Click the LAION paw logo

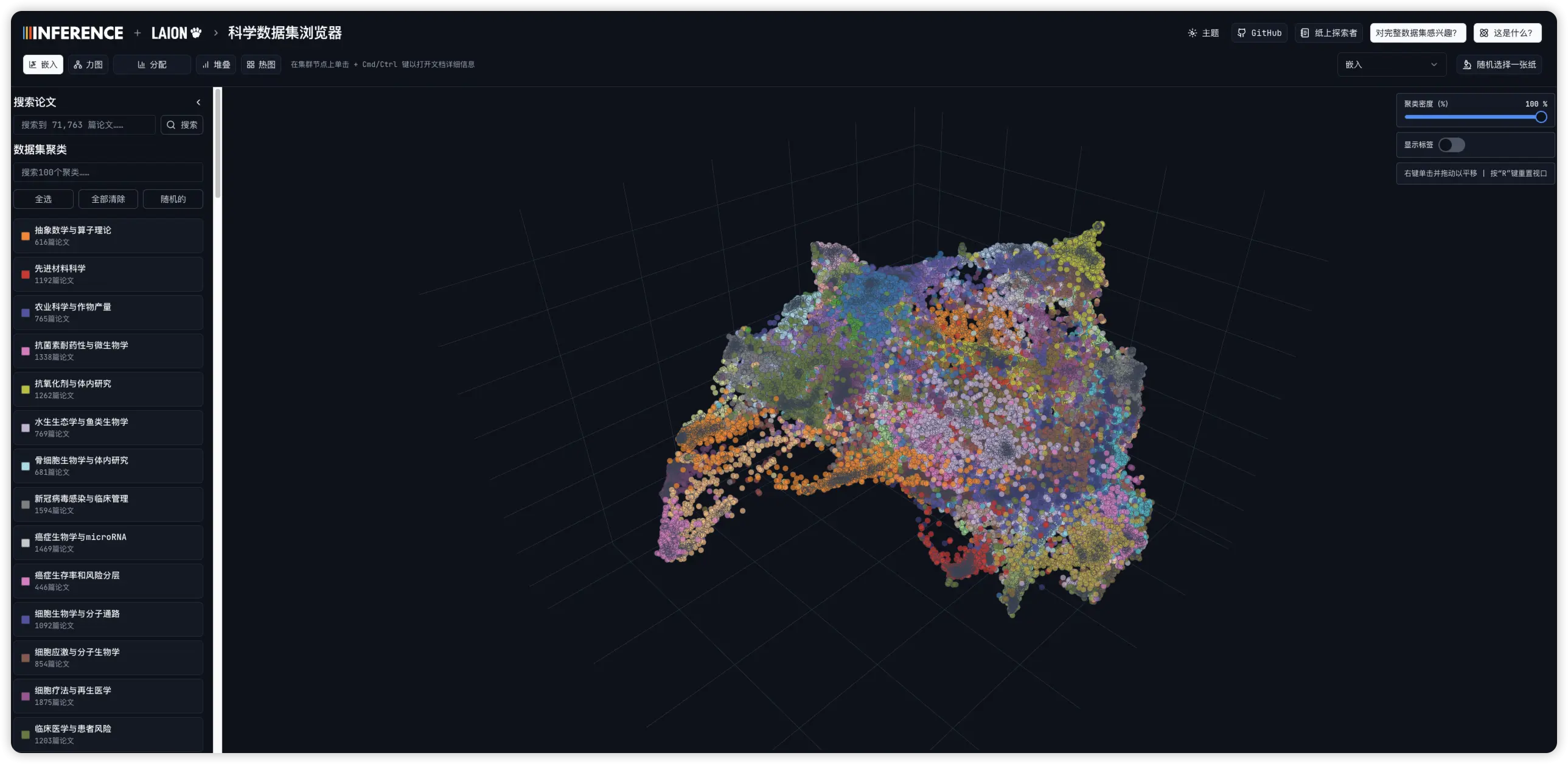(195, 33)
